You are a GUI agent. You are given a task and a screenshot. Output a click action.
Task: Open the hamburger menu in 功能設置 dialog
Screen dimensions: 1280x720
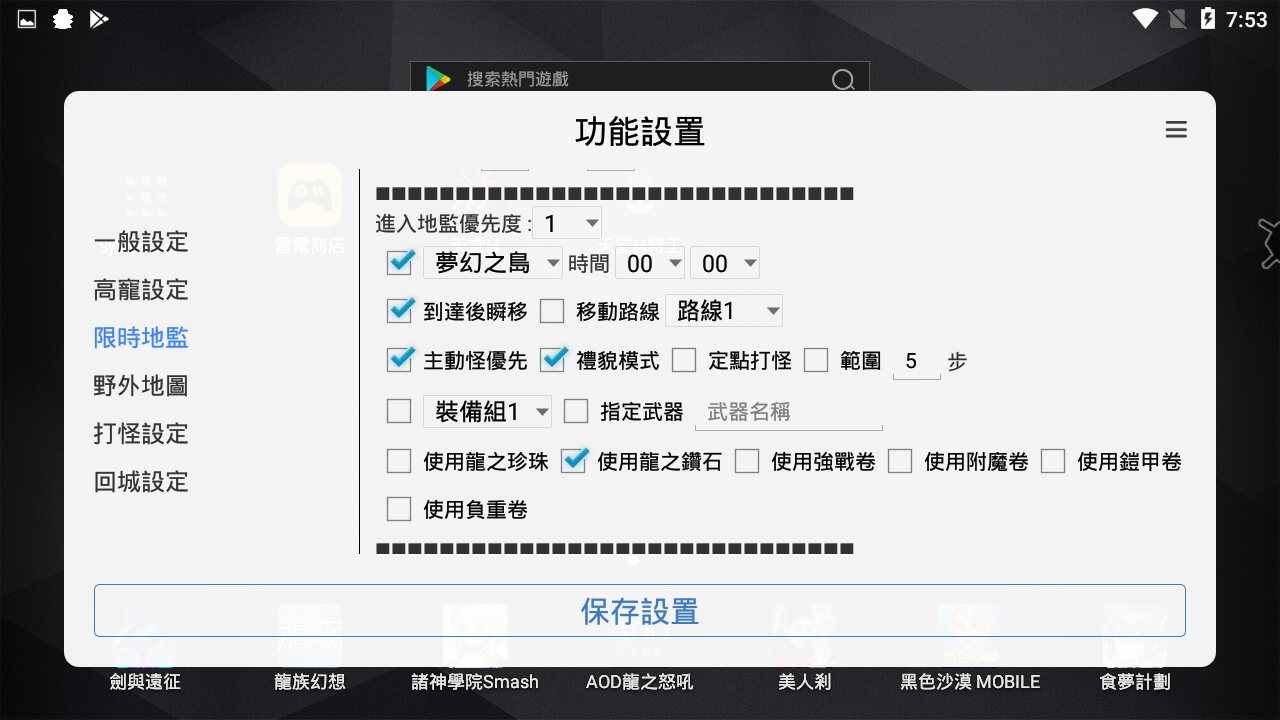click(1176, 129)
